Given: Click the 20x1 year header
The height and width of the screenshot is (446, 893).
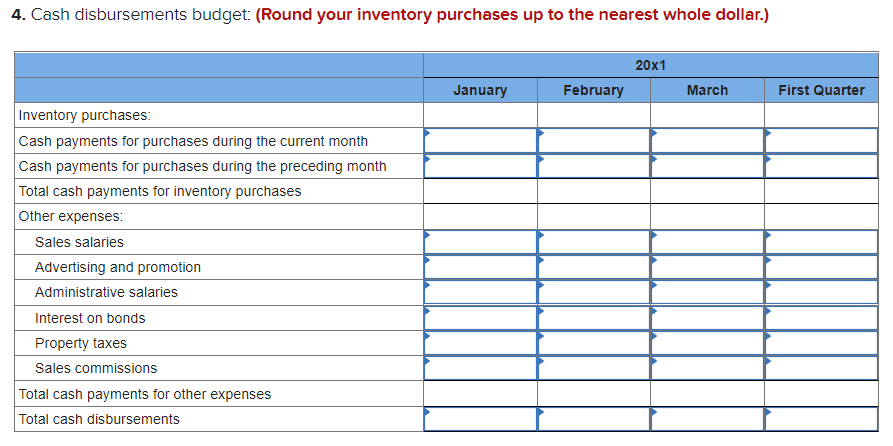Looking at the screenshot, I should (x=650, y=65).
